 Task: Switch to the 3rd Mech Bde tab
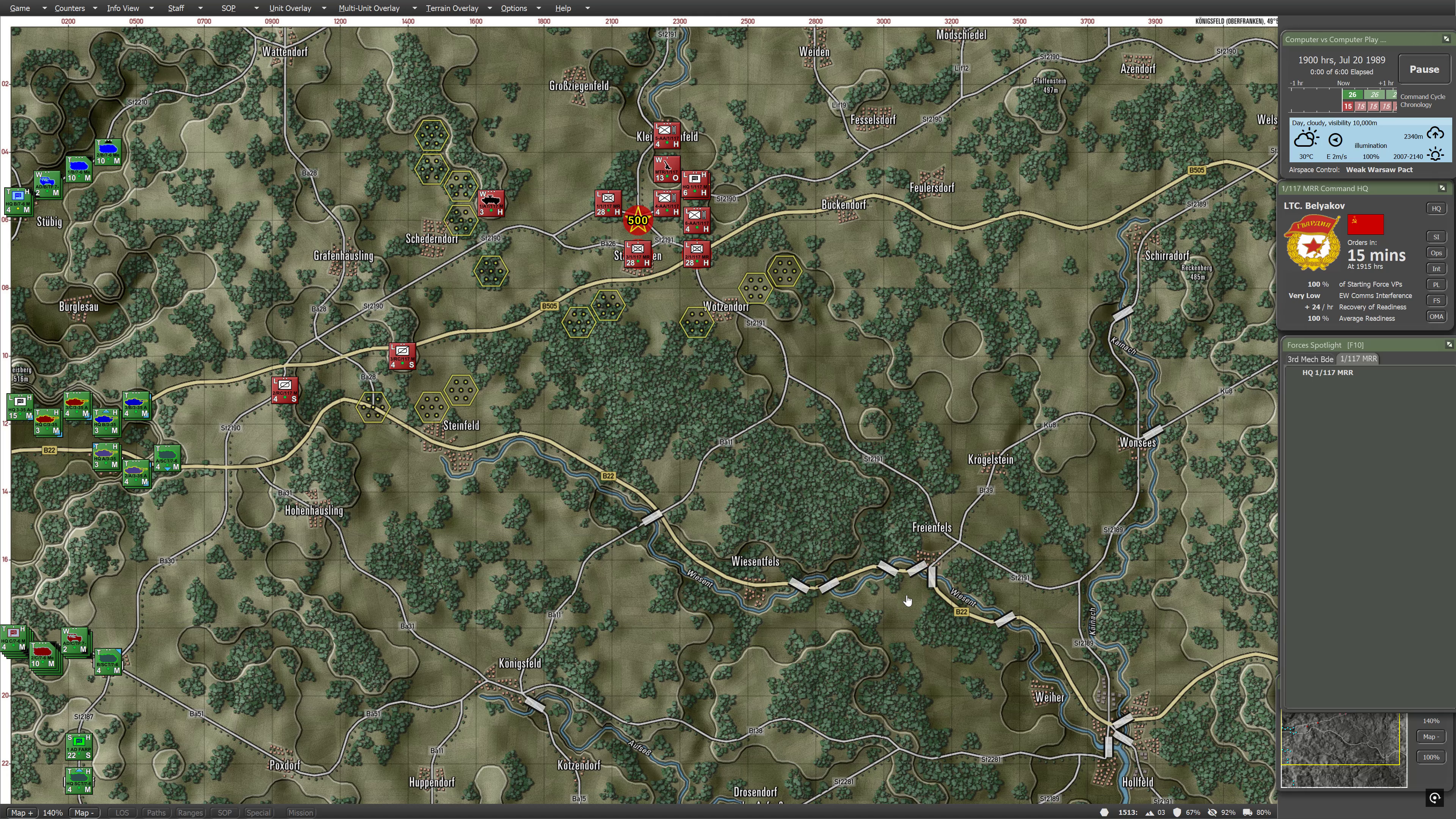pos(1310,359)
